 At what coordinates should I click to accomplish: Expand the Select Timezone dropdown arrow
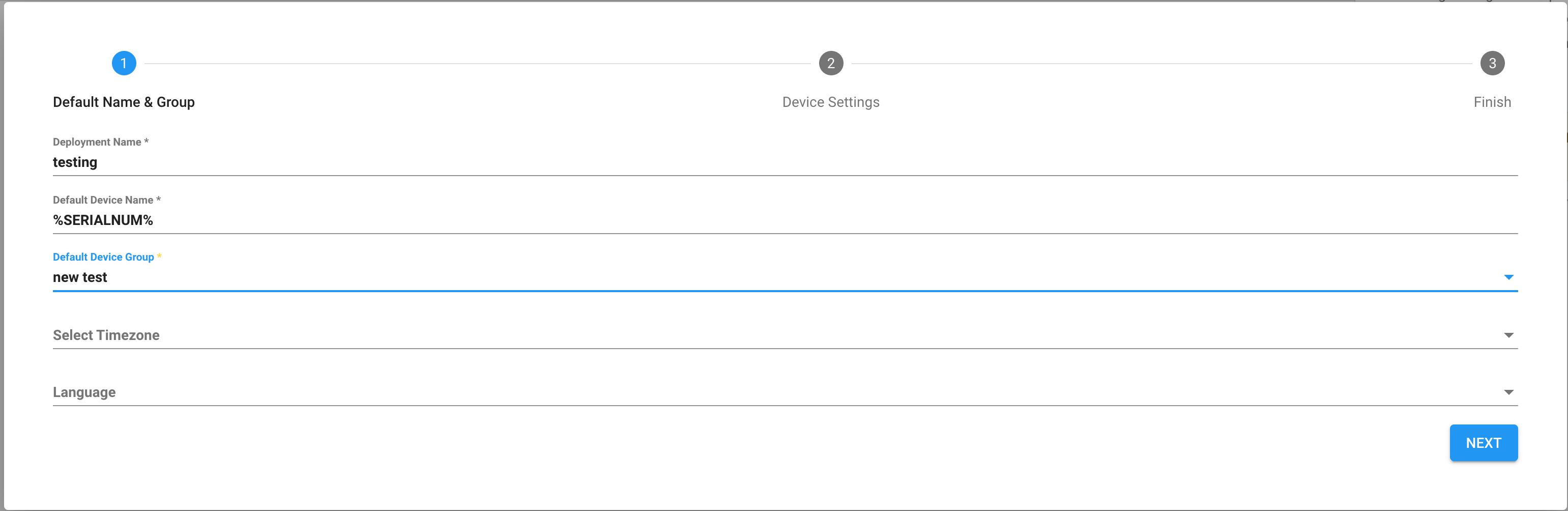tap(1508, 335)
